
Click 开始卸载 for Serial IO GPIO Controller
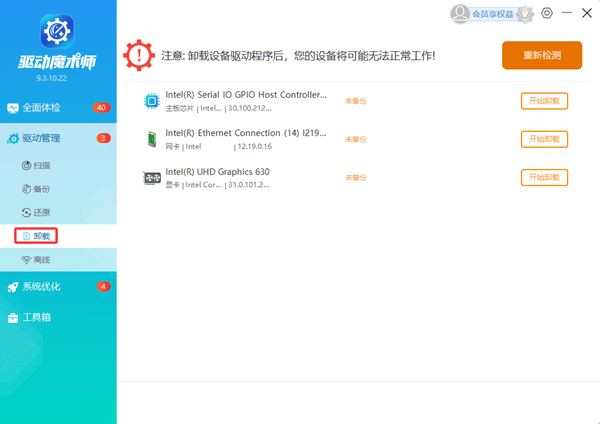point(544,100)
